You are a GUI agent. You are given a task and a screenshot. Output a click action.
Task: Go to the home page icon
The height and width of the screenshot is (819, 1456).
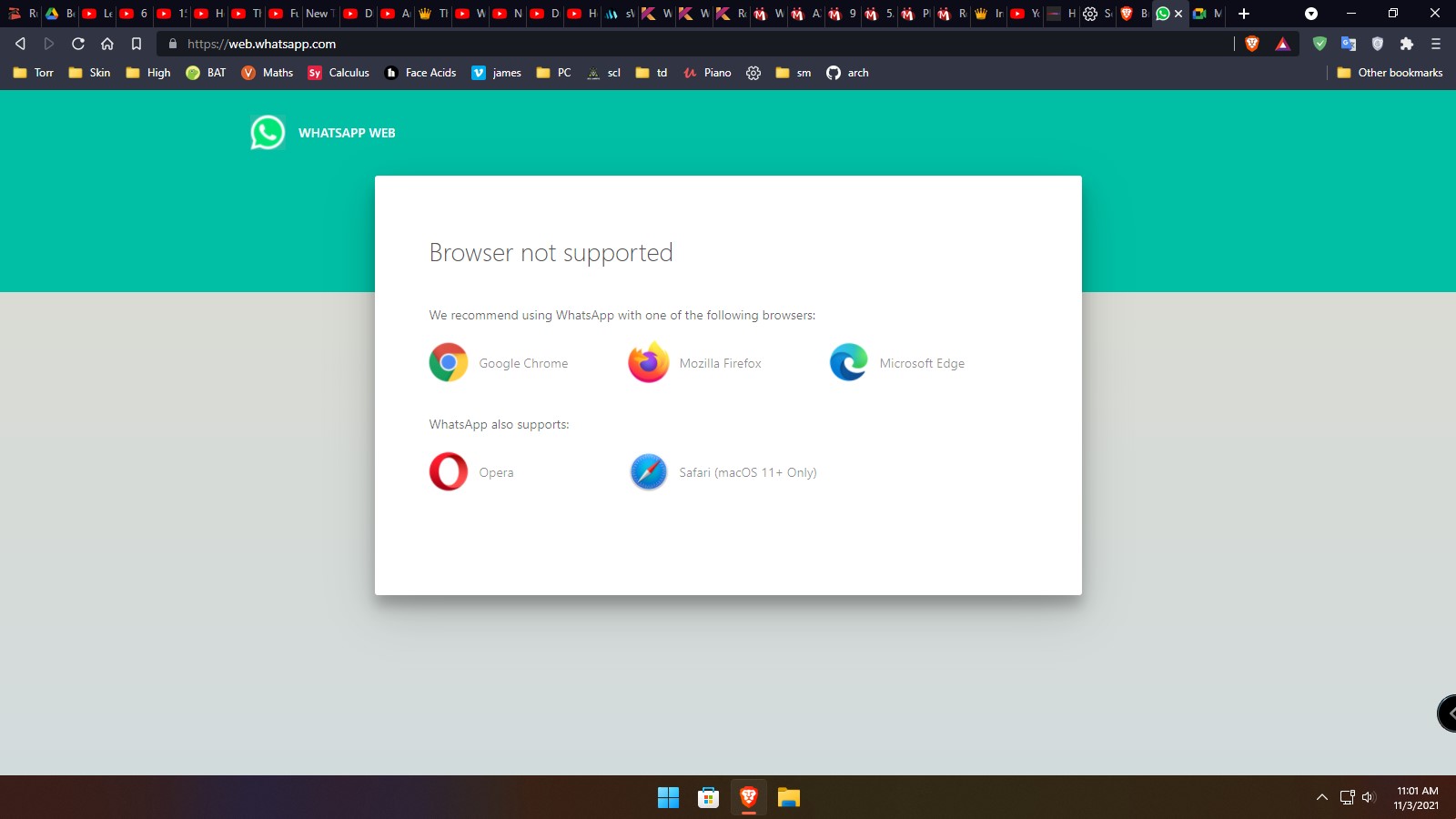point(107,44)
